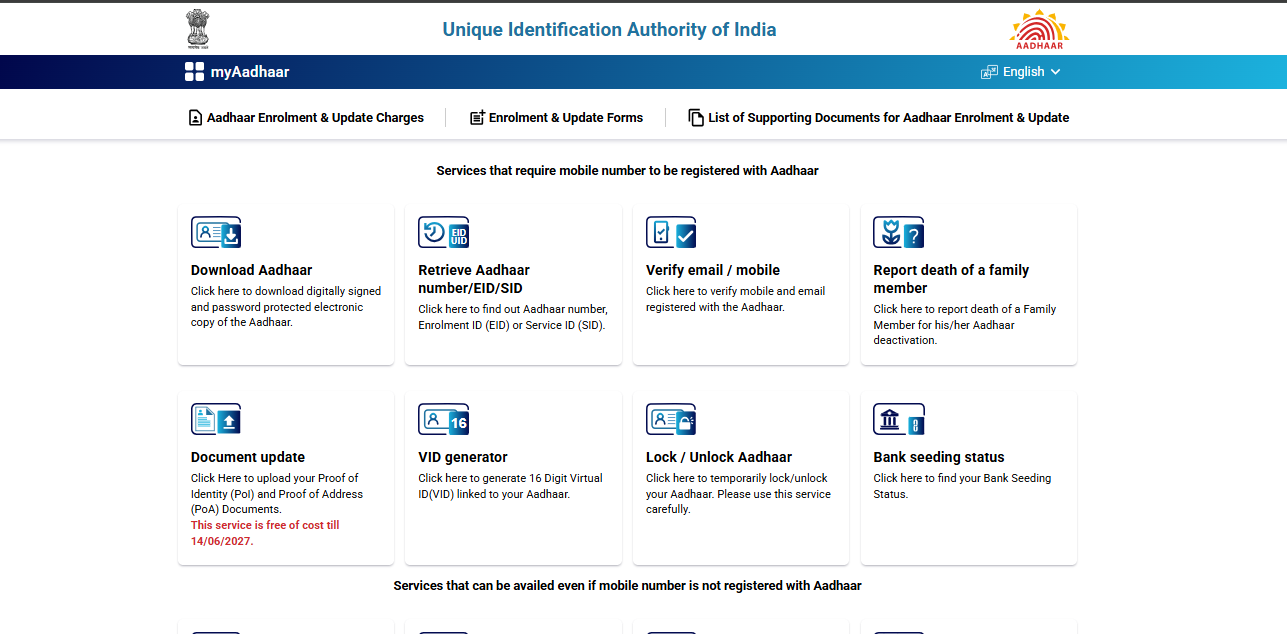Click Retrieve Aadhaar card description text
The width and height of the screenshot is (1287, 634).
[512, 317]
